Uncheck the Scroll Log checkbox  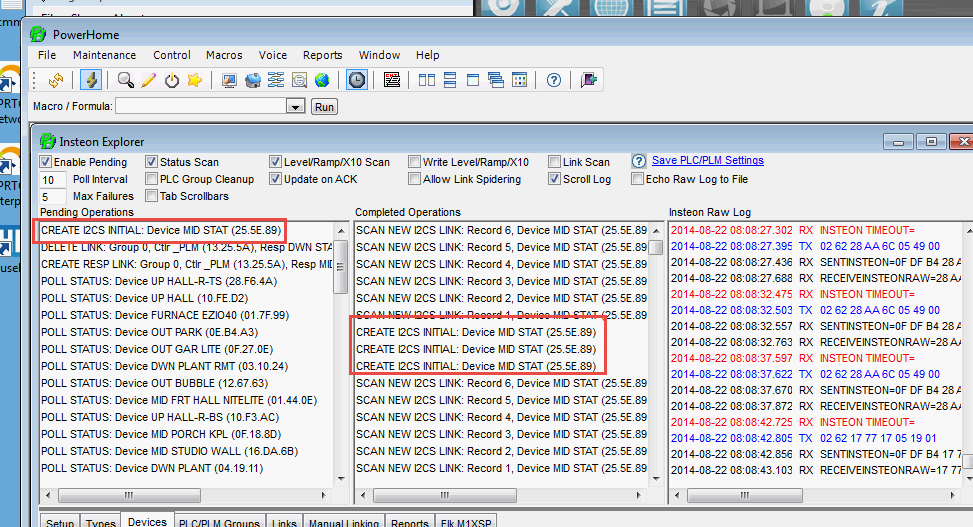[555, 179]
